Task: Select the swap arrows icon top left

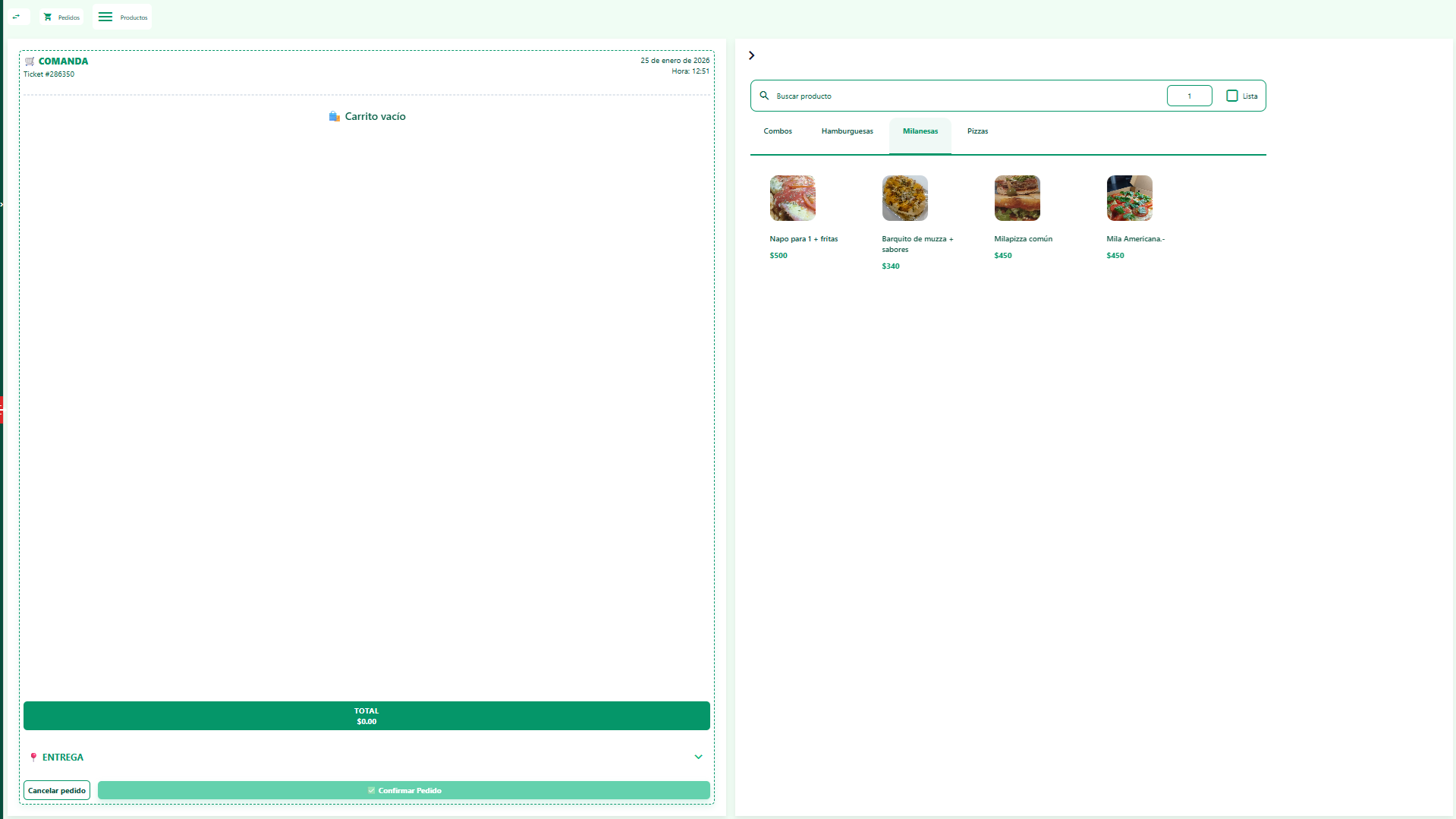Action: [17, 17]
